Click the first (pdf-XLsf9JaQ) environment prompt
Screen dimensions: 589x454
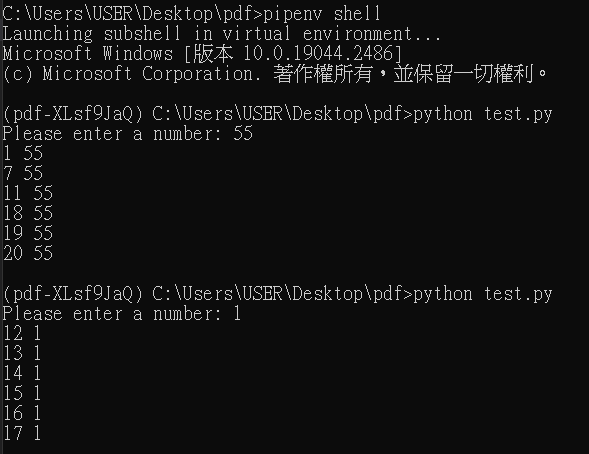73,114
